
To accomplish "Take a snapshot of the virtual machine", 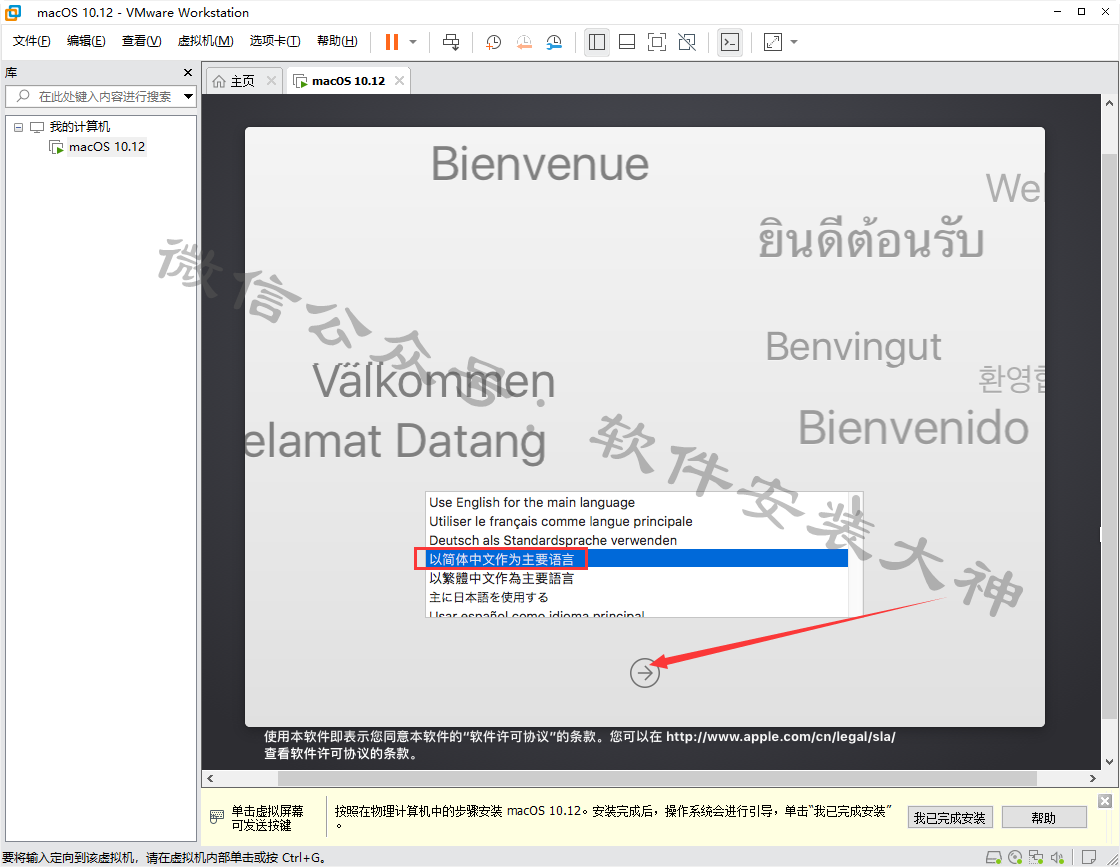I will tap(493, 42).
